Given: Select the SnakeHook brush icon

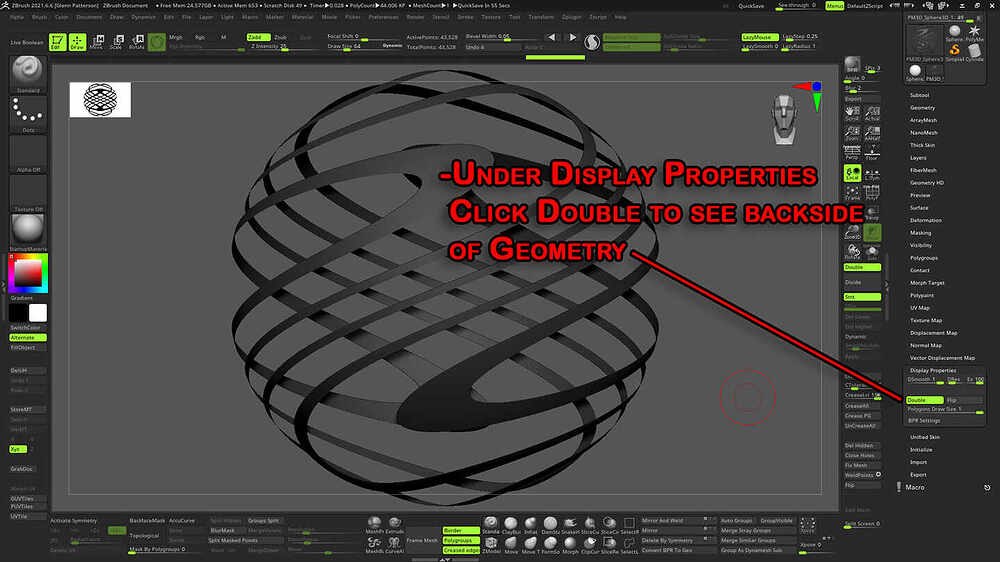Looking at the screenshot, I should (570, 526).
